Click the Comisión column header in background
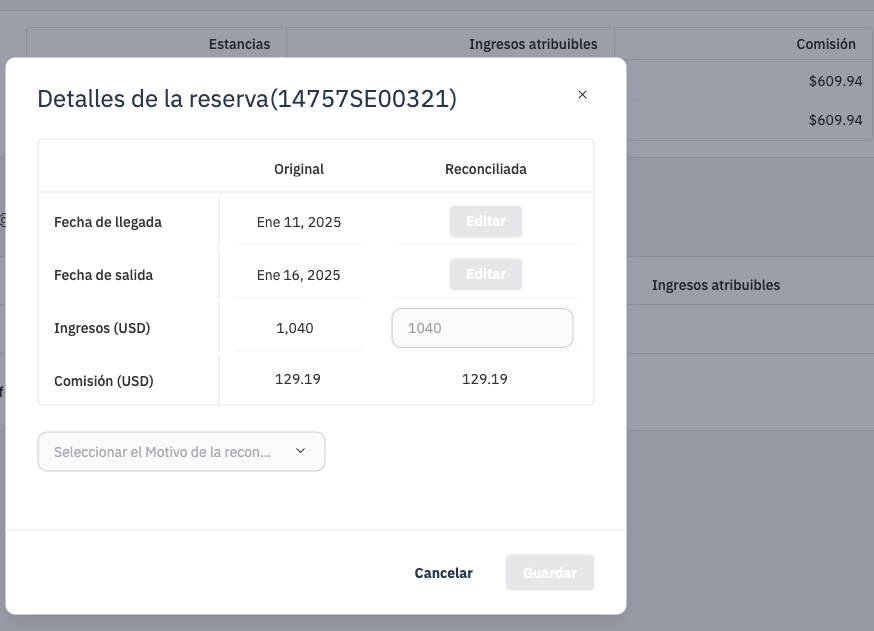The height and width of the screenshot is (631, 874). [x=826, y=44]
